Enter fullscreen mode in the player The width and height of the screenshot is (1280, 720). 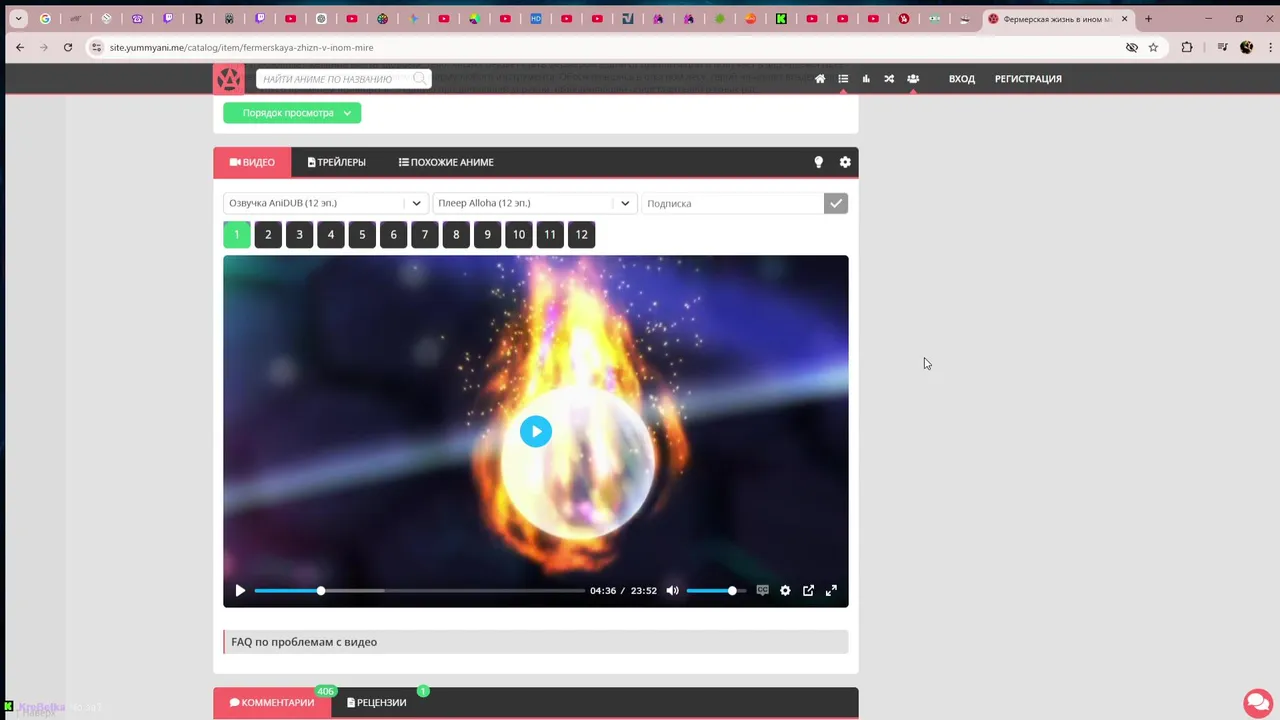(x=831, y=590)
